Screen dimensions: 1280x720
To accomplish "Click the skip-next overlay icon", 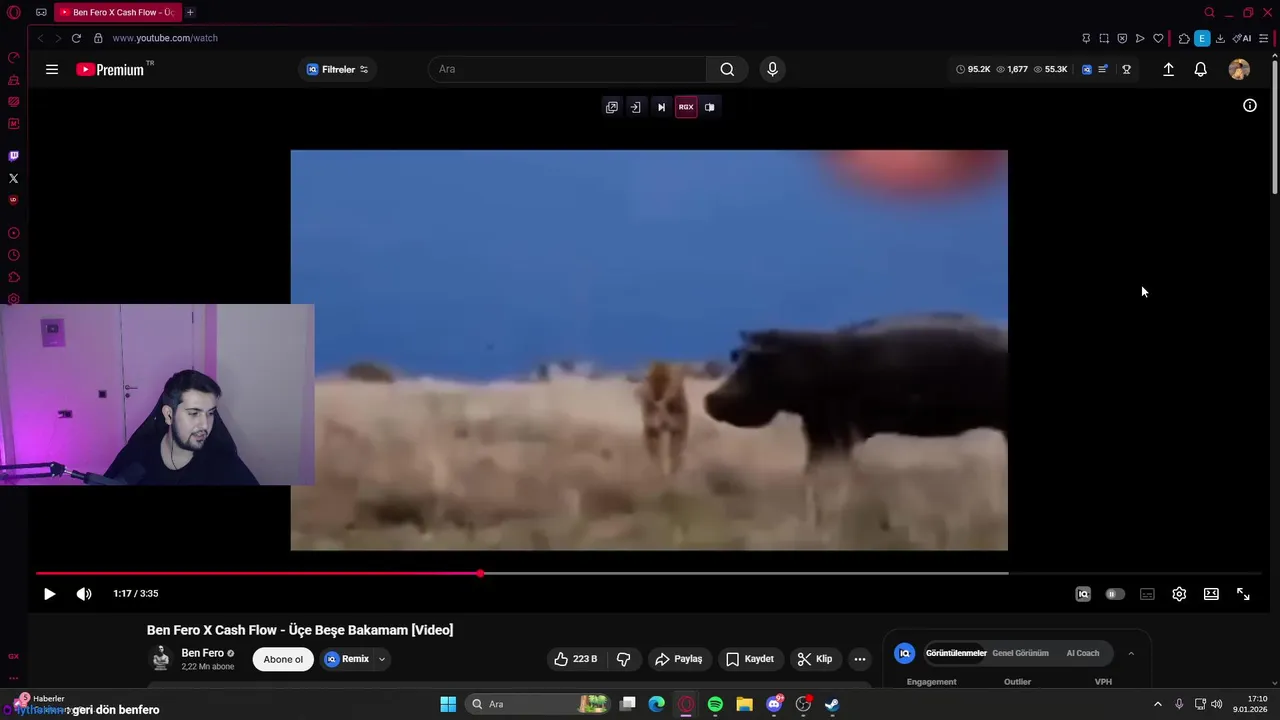I will (661, 107).
